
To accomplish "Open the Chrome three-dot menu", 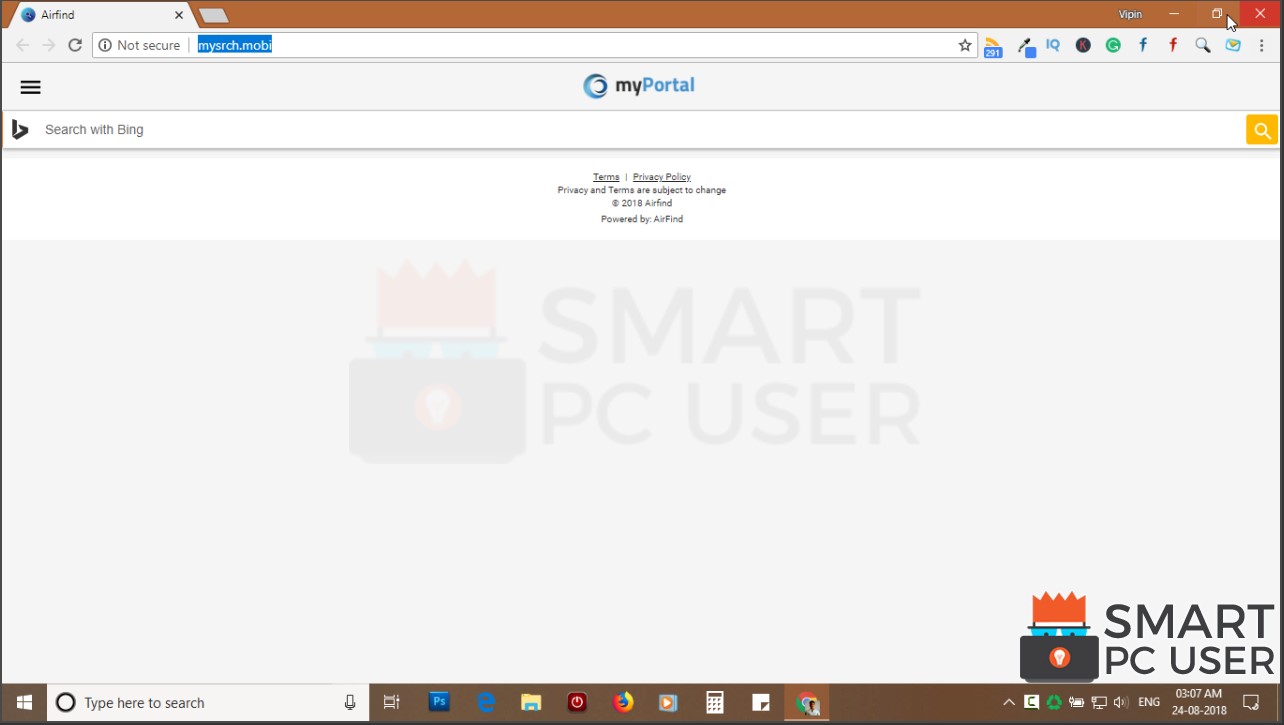I will [1263, 45].
